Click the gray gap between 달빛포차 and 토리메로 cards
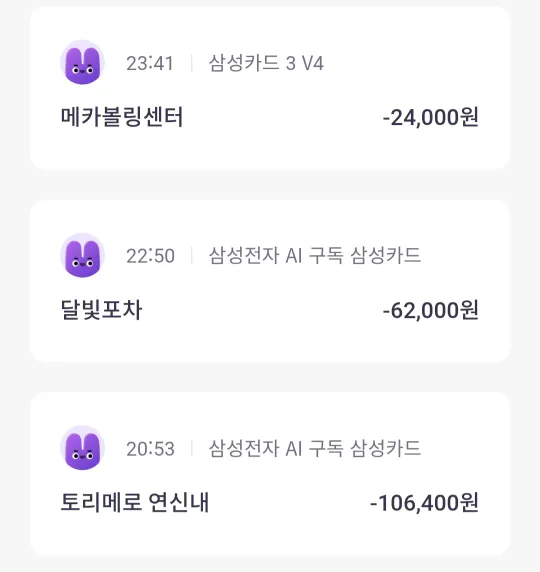 pyautogui.click(x=270, y=378)
